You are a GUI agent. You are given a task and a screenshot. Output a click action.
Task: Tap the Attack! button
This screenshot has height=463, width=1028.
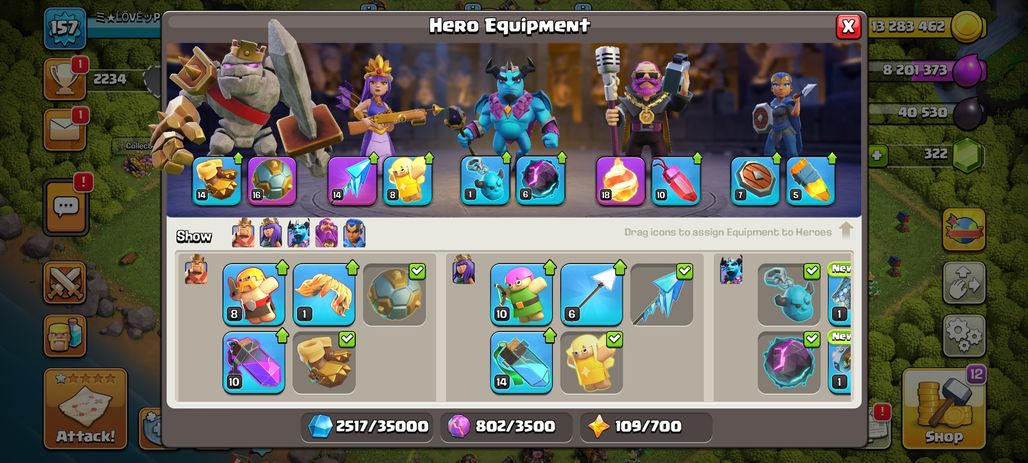tap(85, 409)
